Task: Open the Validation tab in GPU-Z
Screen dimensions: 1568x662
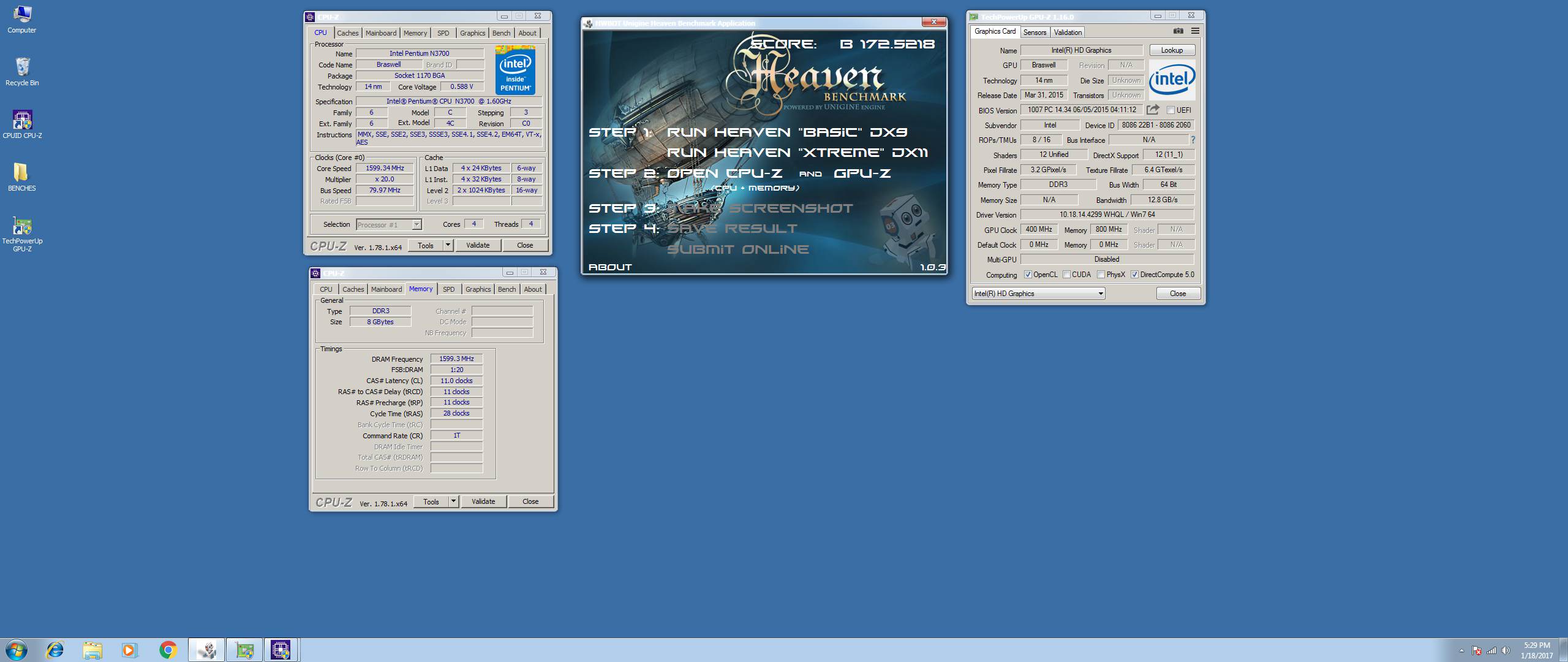Action: [x=1068, y=32]
